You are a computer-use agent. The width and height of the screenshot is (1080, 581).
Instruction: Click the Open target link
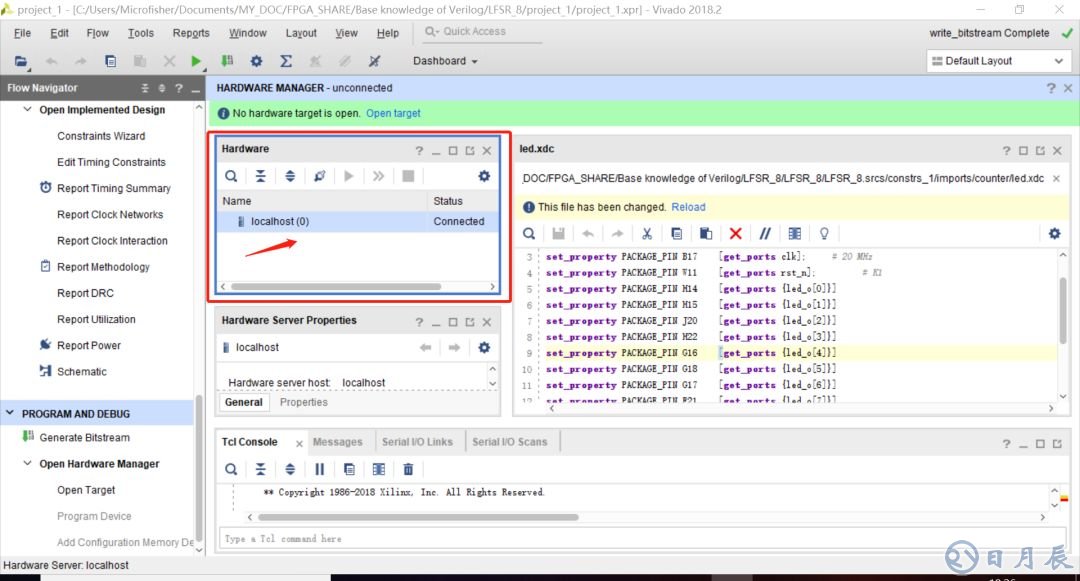click(x=393, y=113)
